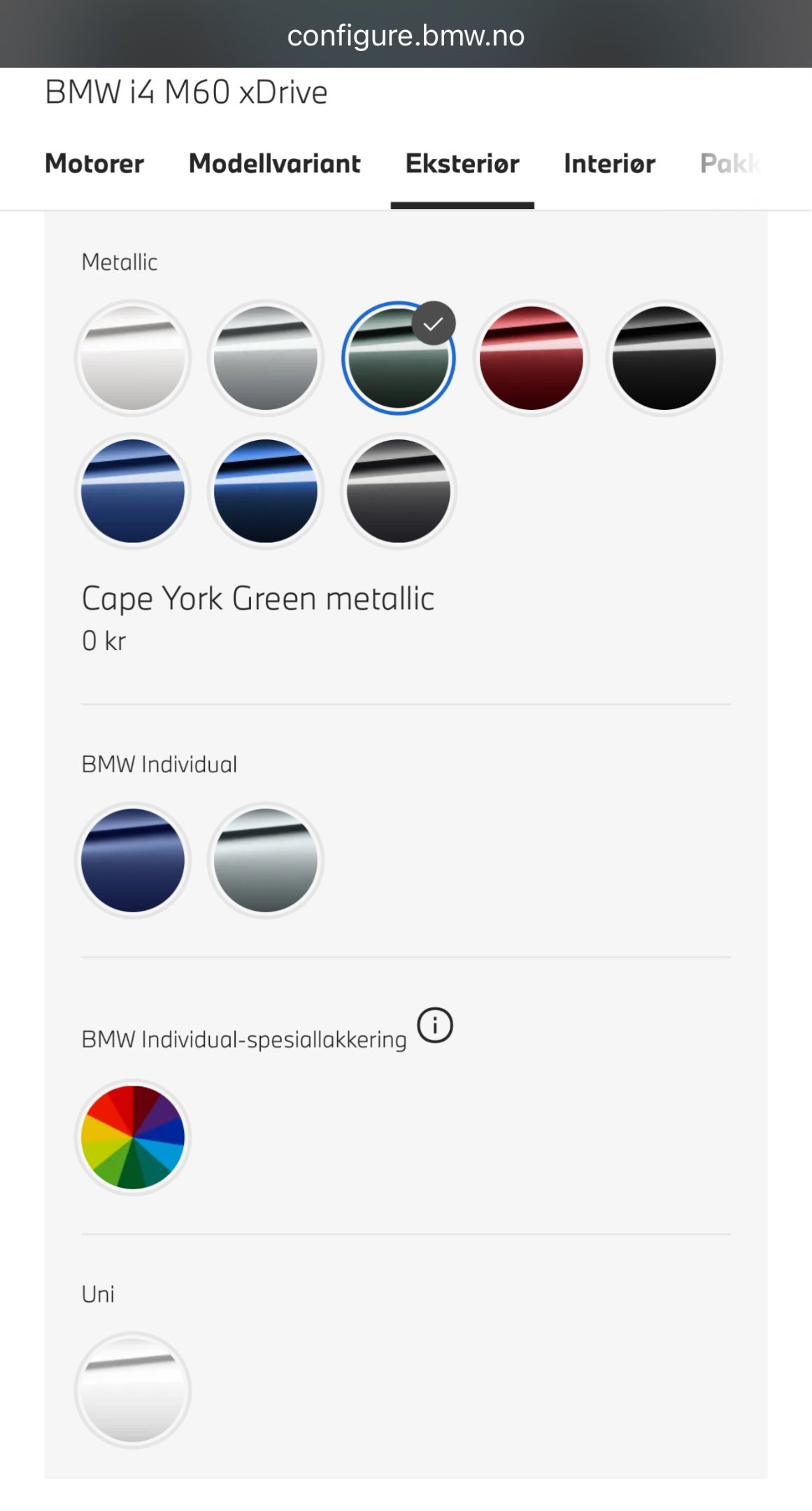Open info icon beside BMW Individual-spesiallakkering
The width and height of the screenshot is (812, 1511).
pos(435,1026)
